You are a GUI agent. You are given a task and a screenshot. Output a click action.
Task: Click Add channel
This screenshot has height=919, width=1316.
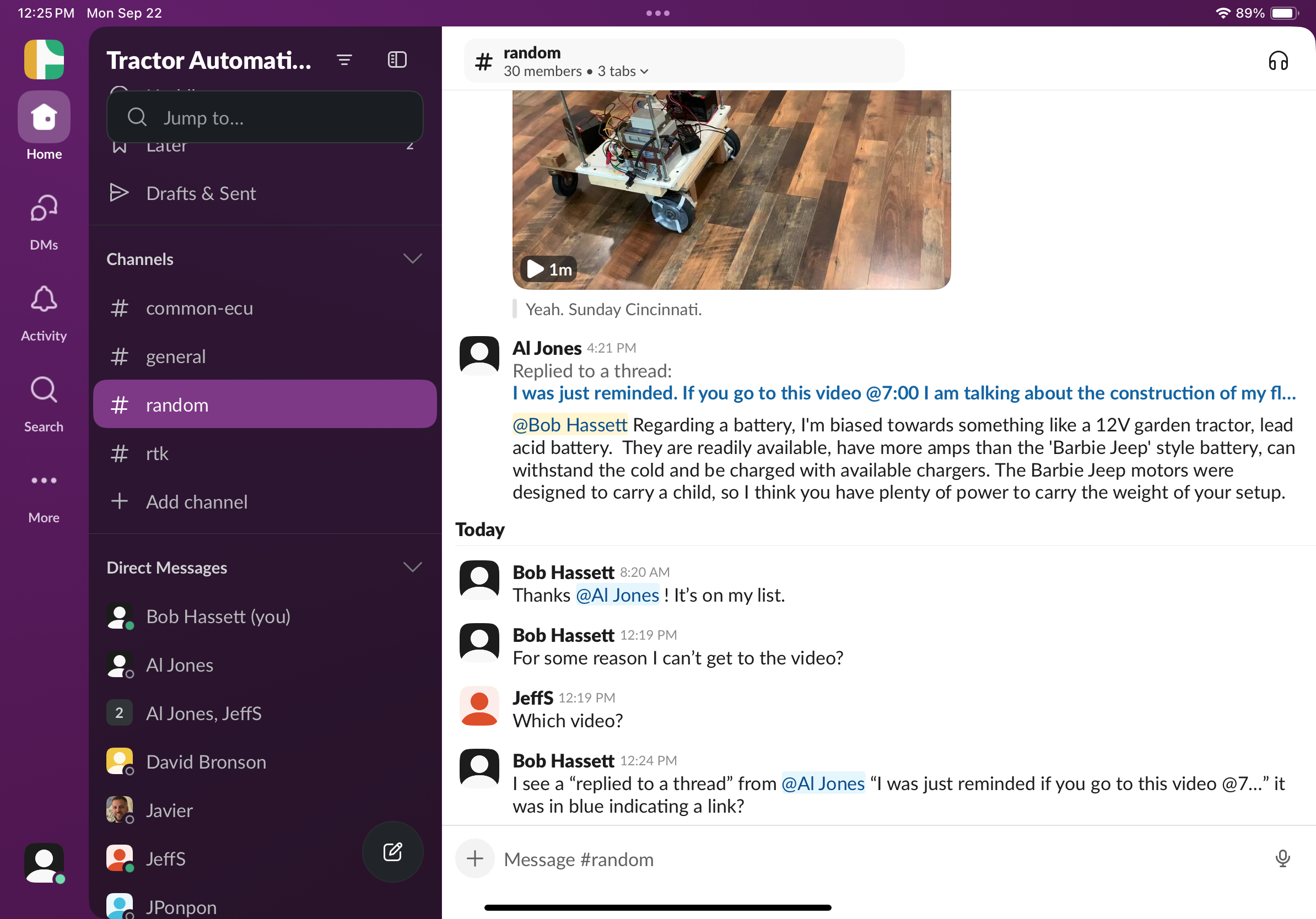click(x=197, y=502)
